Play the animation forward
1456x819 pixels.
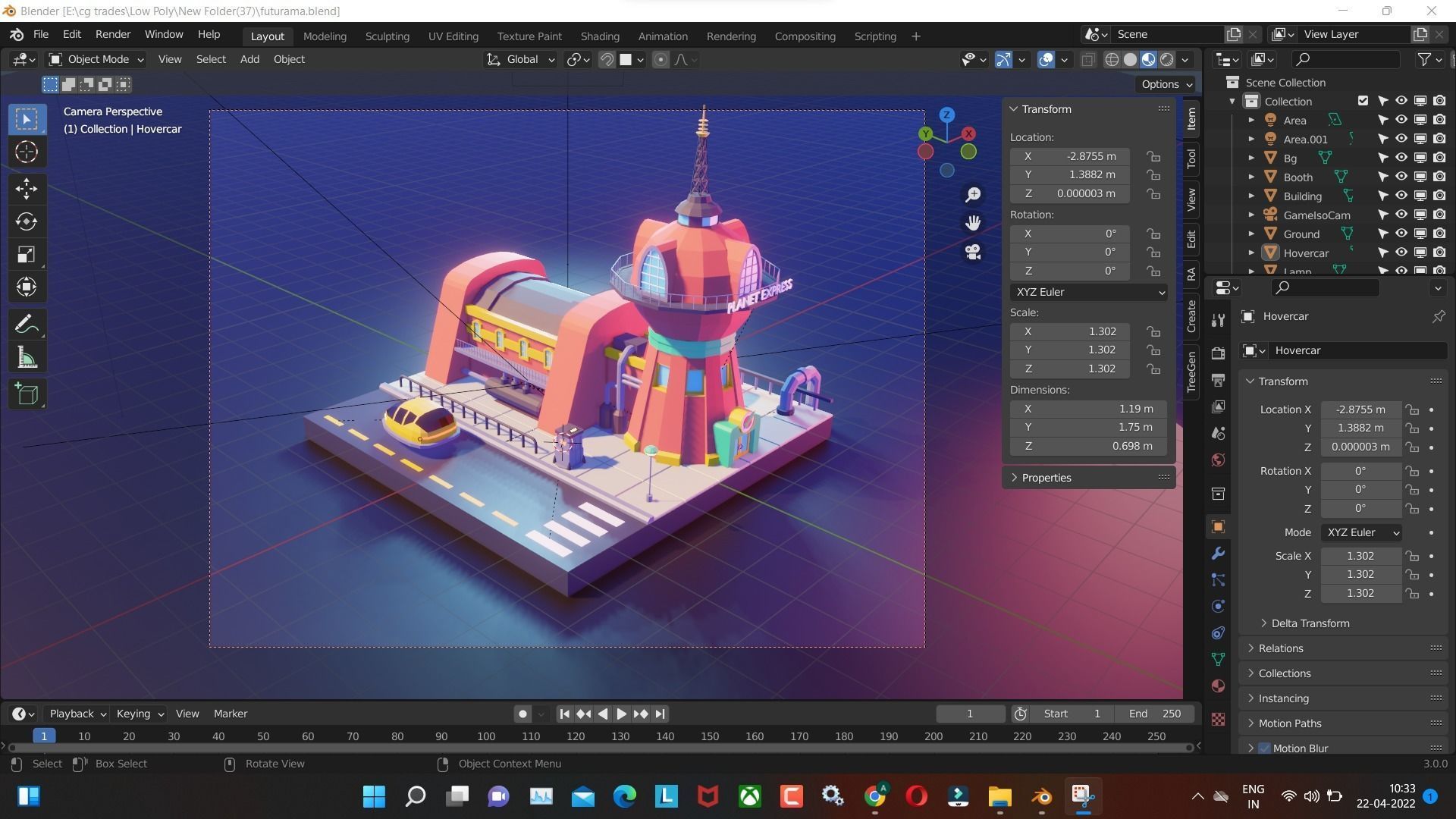pos(621,714)
